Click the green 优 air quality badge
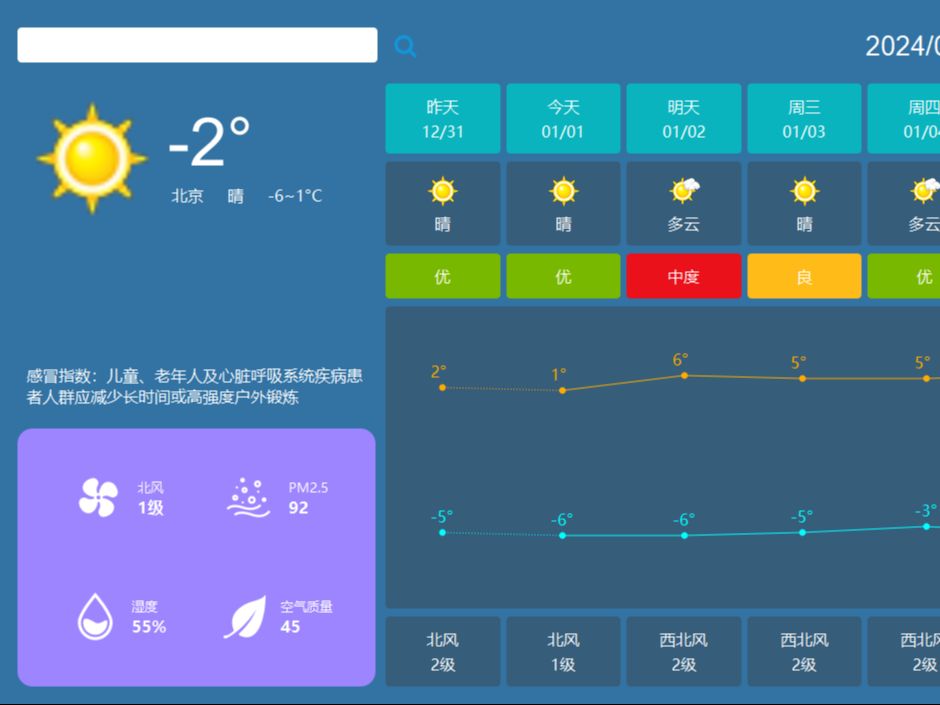This screenshot has height=705, width=940. coord(443,276)
